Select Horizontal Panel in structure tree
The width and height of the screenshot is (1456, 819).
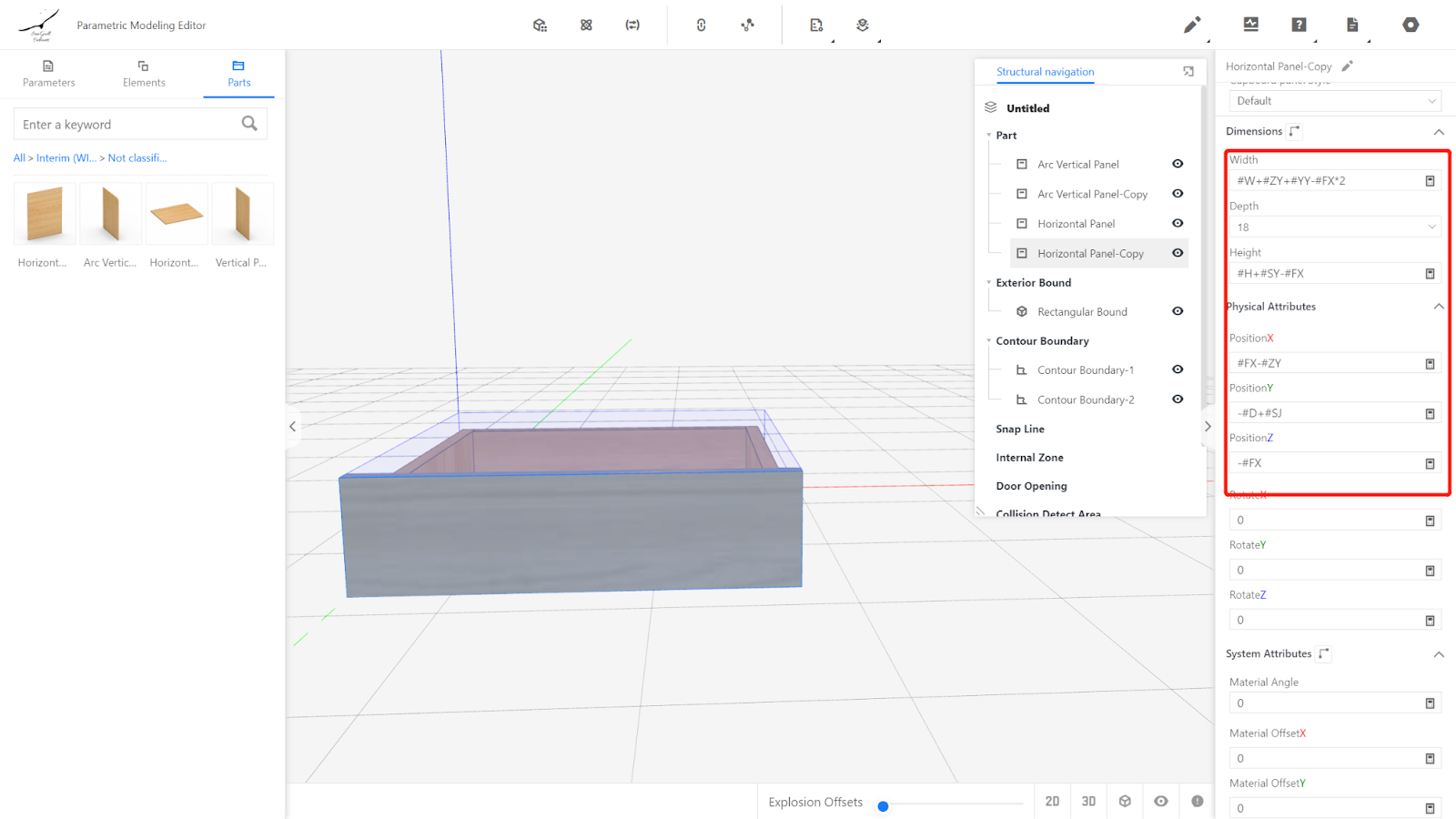tap(1076, 224)
